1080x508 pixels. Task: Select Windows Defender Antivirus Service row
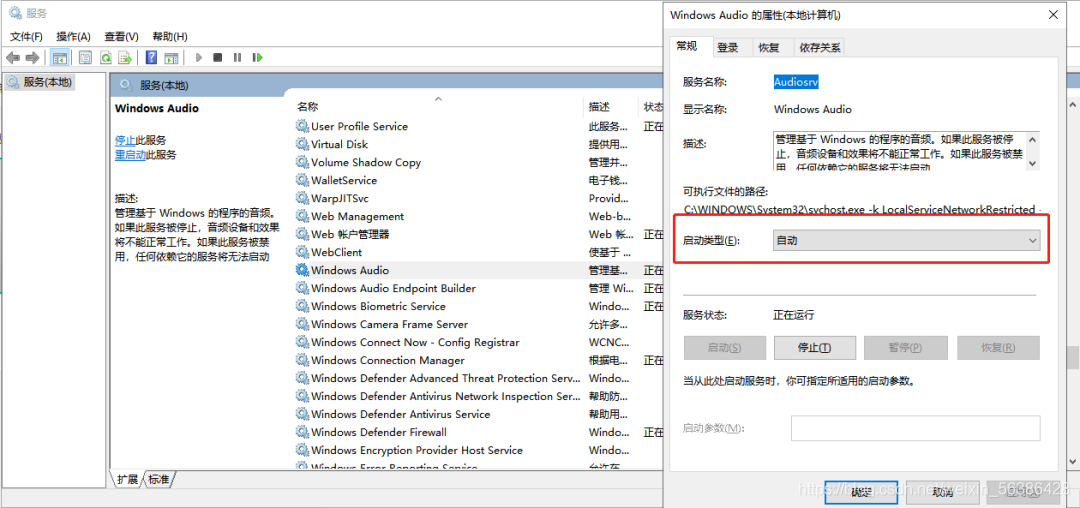[x=401, y=414]
